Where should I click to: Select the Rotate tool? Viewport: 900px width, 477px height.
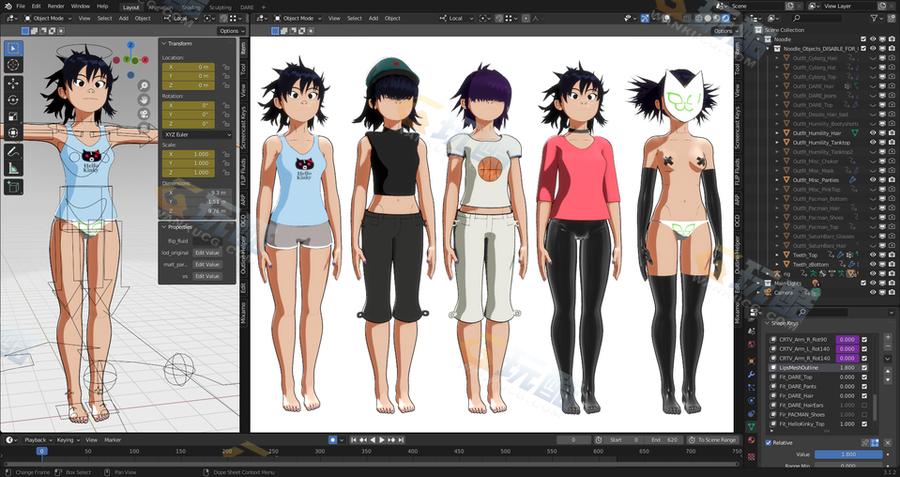click(14, 100)
